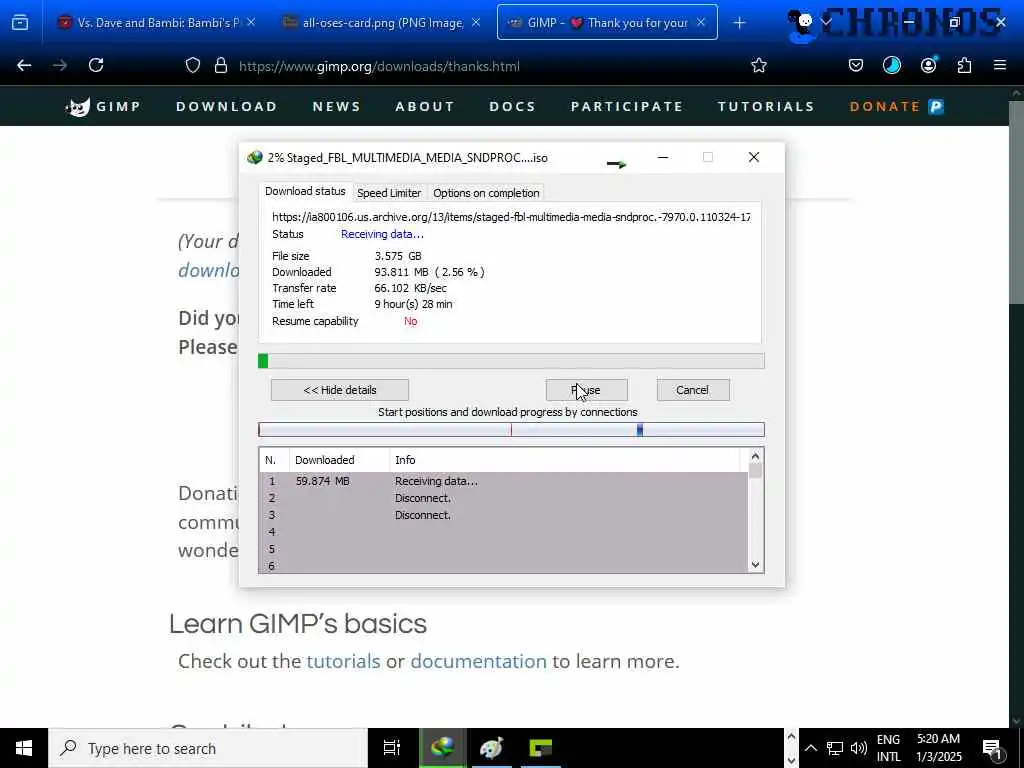
Task: Click the archive.org download URL text
Action: point(511,217)
